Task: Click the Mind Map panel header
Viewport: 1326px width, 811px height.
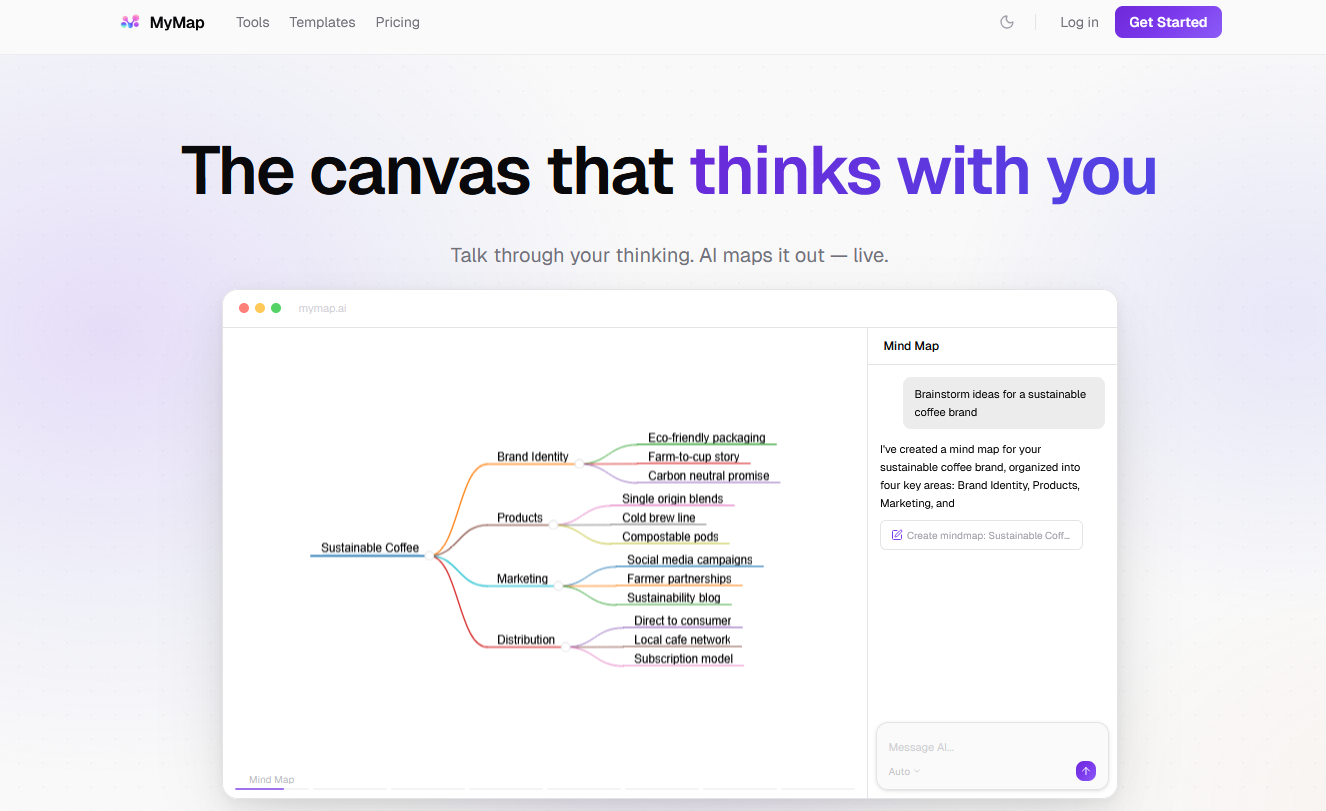Action: [911, 346]
